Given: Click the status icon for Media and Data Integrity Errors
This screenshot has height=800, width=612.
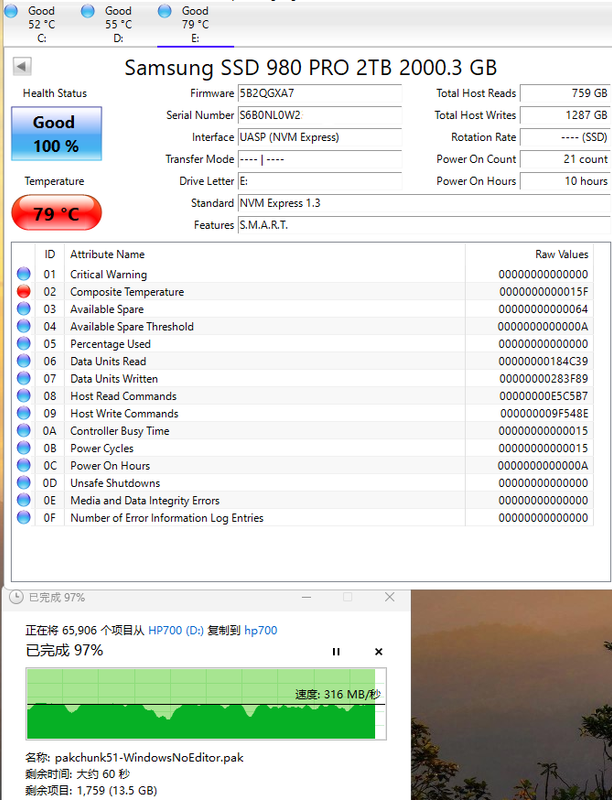Looking at the screenshot, I should coord(23,500).
